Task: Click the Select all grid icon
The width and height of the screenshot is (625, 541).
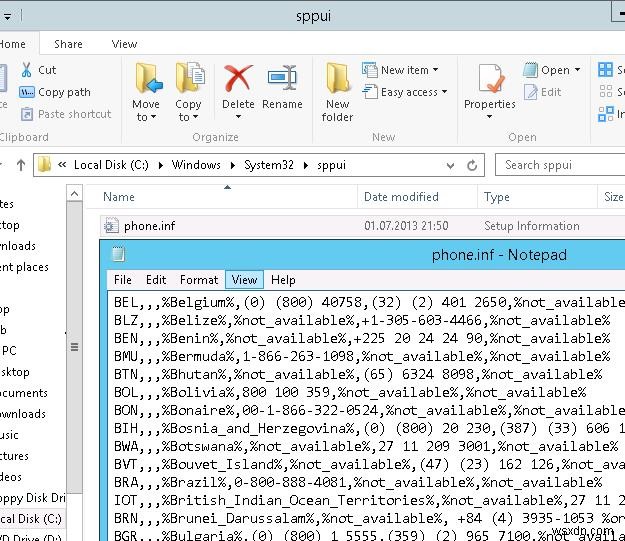Action: tap(605, 70)
